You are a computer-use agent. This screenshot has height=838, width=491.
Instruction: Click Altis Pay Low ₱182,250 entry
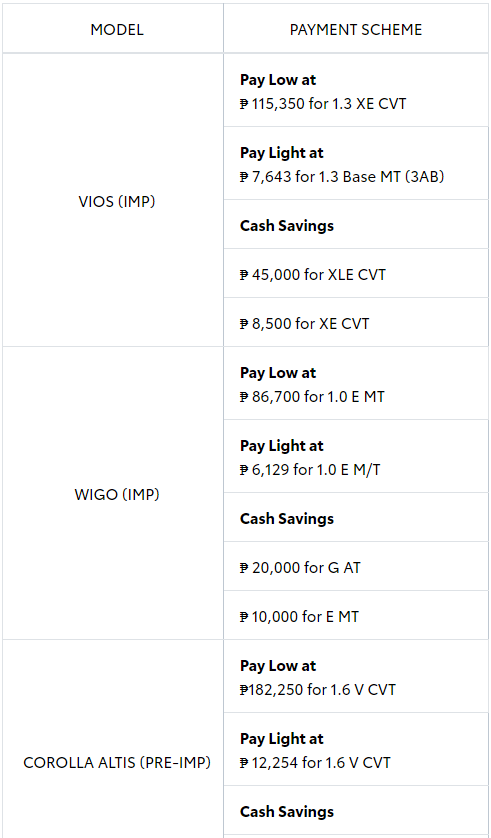[x=356, y=676]
